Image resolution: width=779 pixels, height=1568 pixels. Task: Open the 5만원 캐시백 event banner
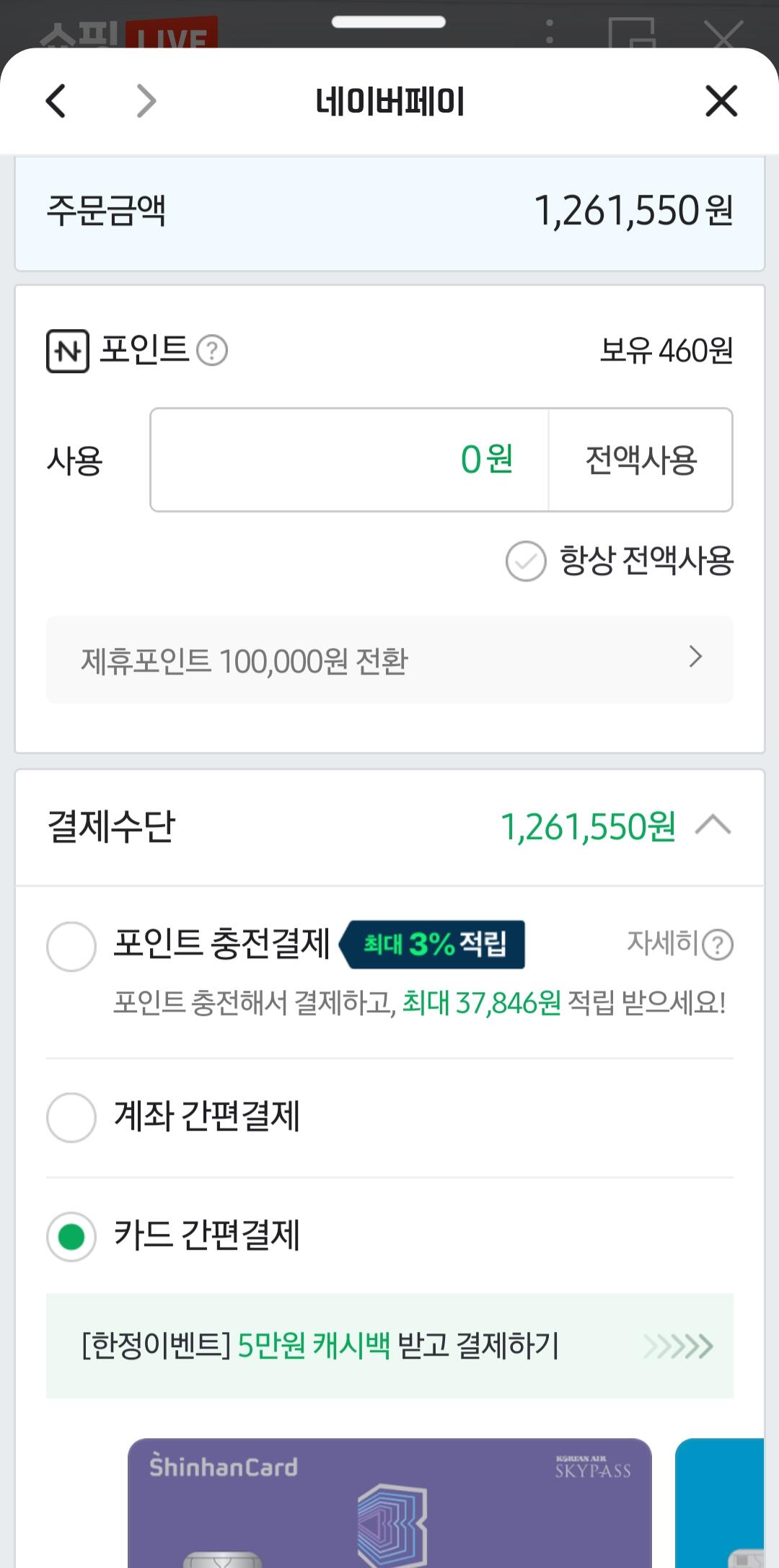(x=389, y=1346)
